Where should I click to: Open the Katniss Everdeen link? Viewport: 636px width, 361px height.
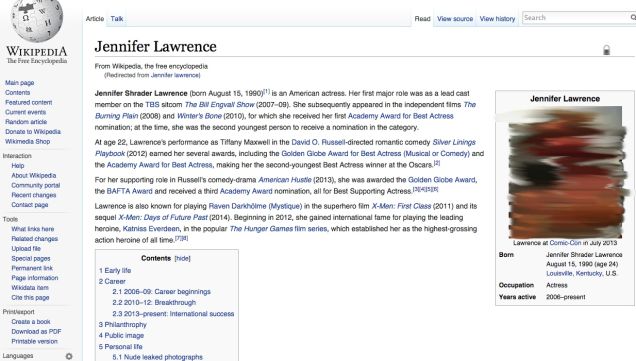tap(151, 229)
